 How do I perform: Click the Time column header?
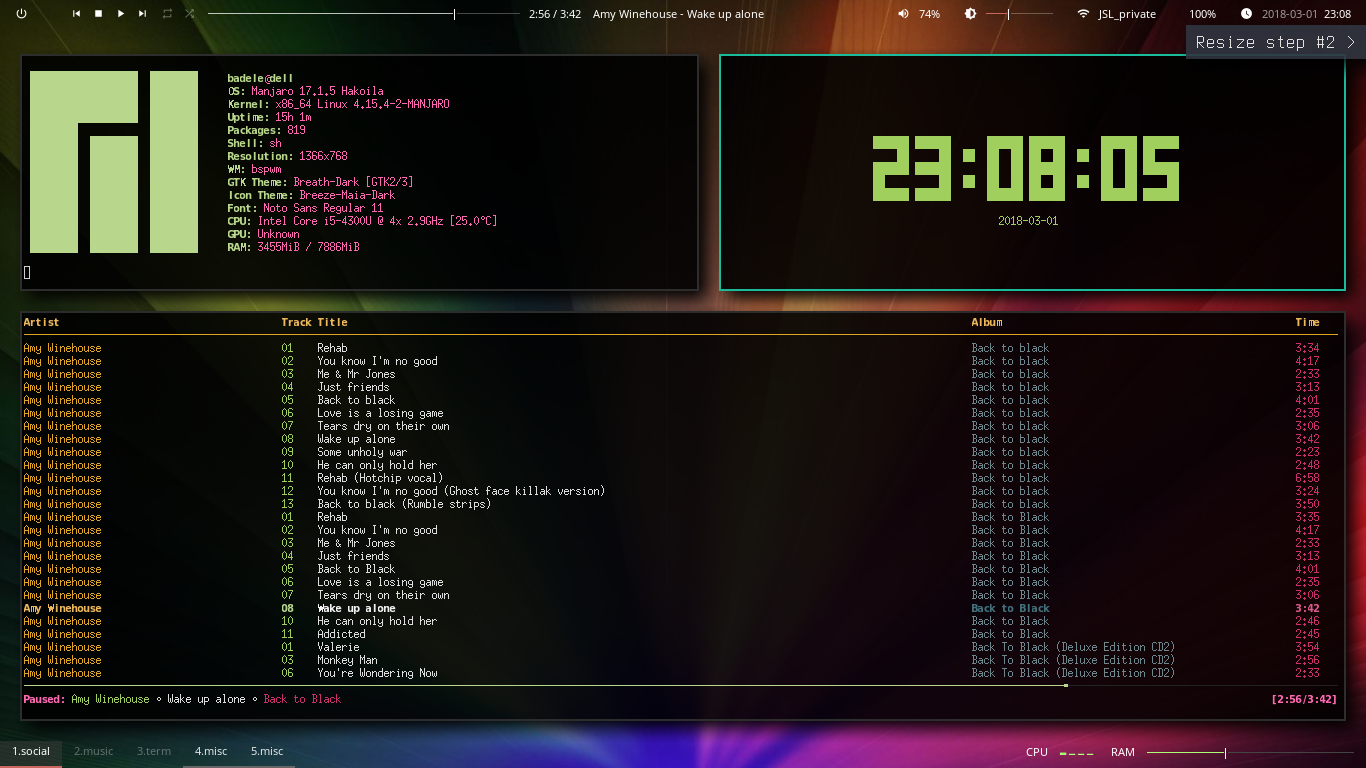pos(1307,322)
